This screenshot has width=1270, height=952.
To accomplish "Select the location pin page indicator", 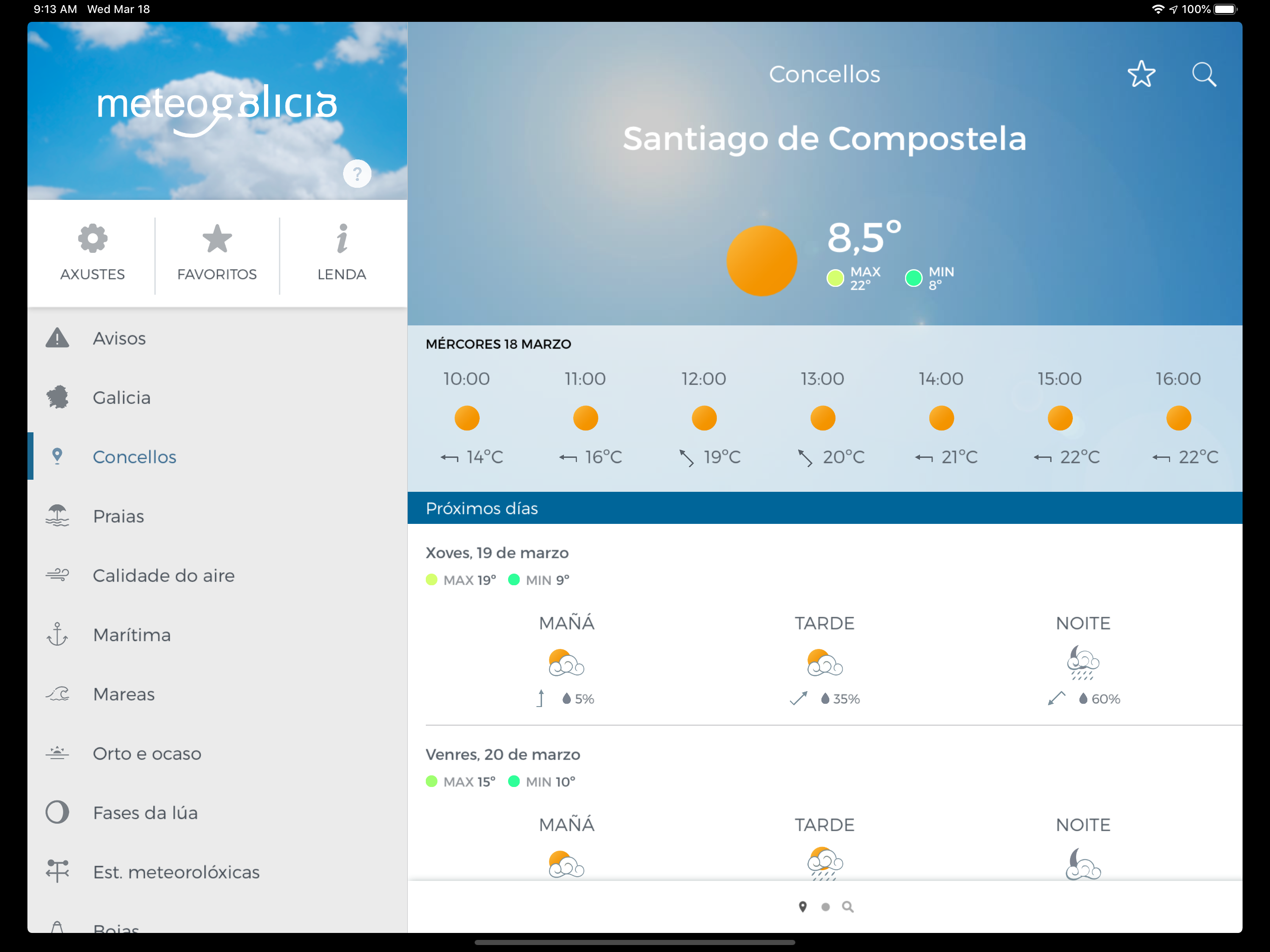I will tap(803, 906).
